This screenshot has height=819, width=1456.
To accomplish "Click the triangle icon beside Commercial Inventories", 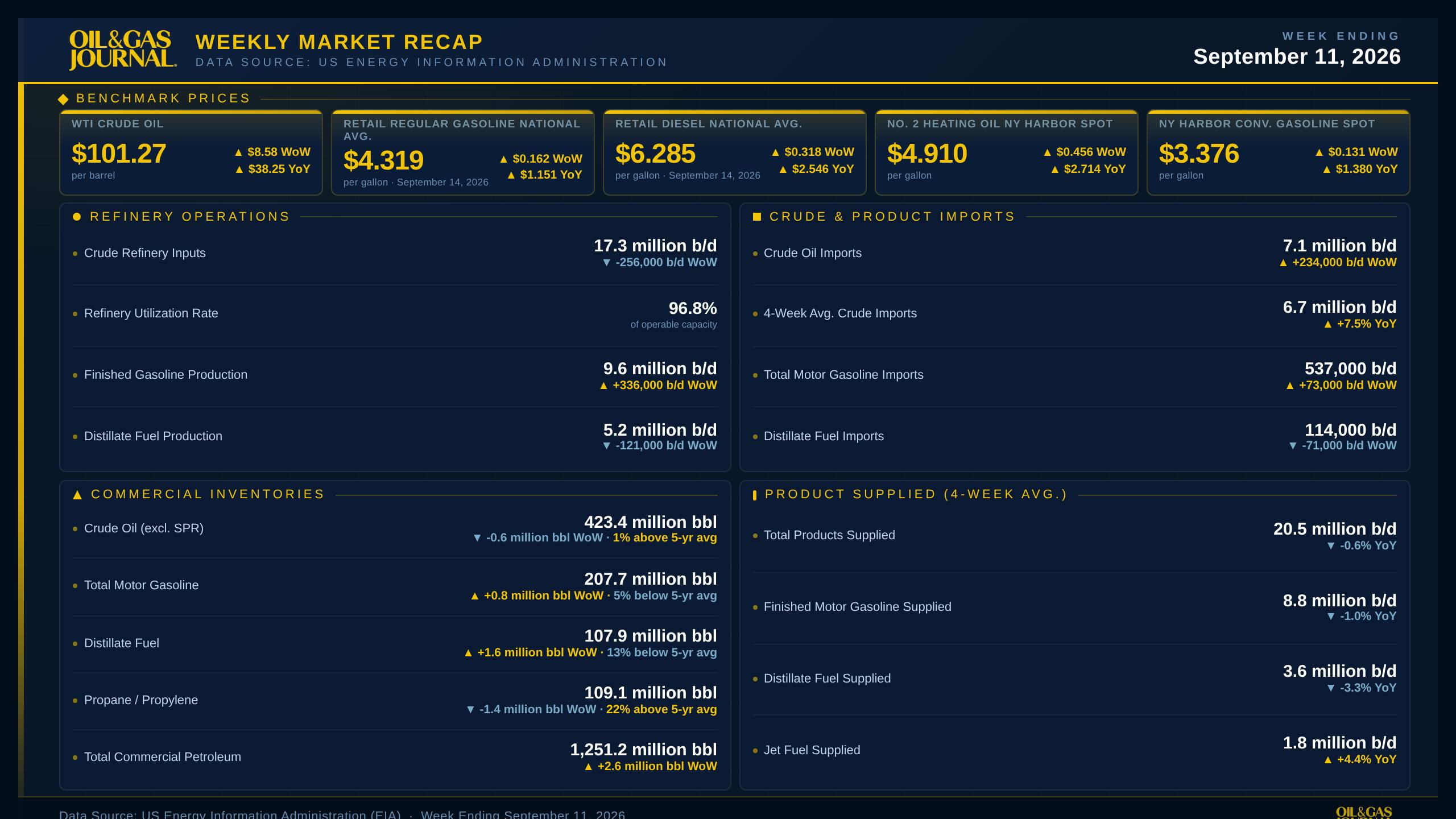I will pyautogui.click(x=77, y=495).
